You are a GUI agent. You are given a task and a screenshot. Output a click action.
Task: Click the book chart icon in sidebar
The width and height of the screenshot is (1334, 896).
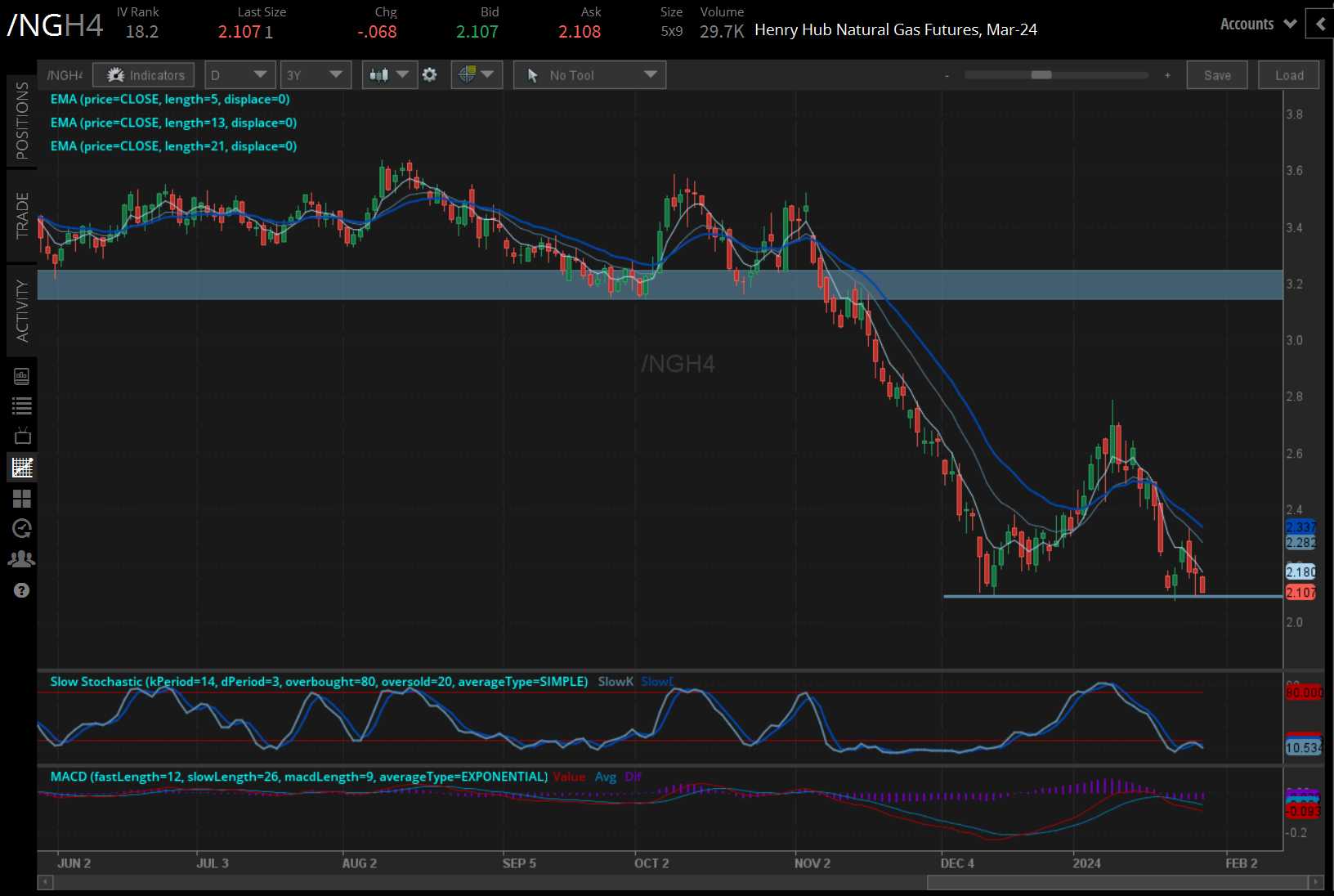point(22,376)
